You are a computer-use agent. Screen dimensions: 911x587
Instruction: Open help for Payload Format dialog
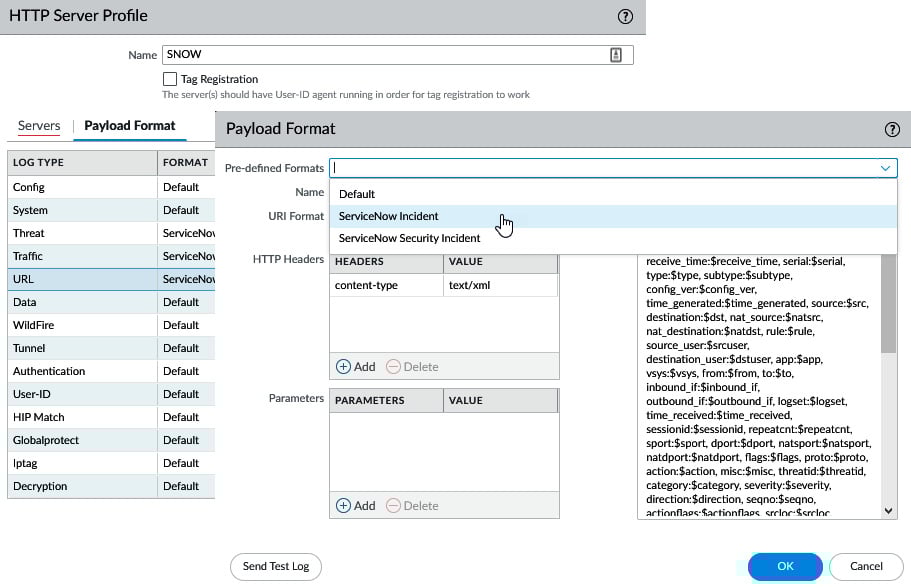tap(892, 129)
